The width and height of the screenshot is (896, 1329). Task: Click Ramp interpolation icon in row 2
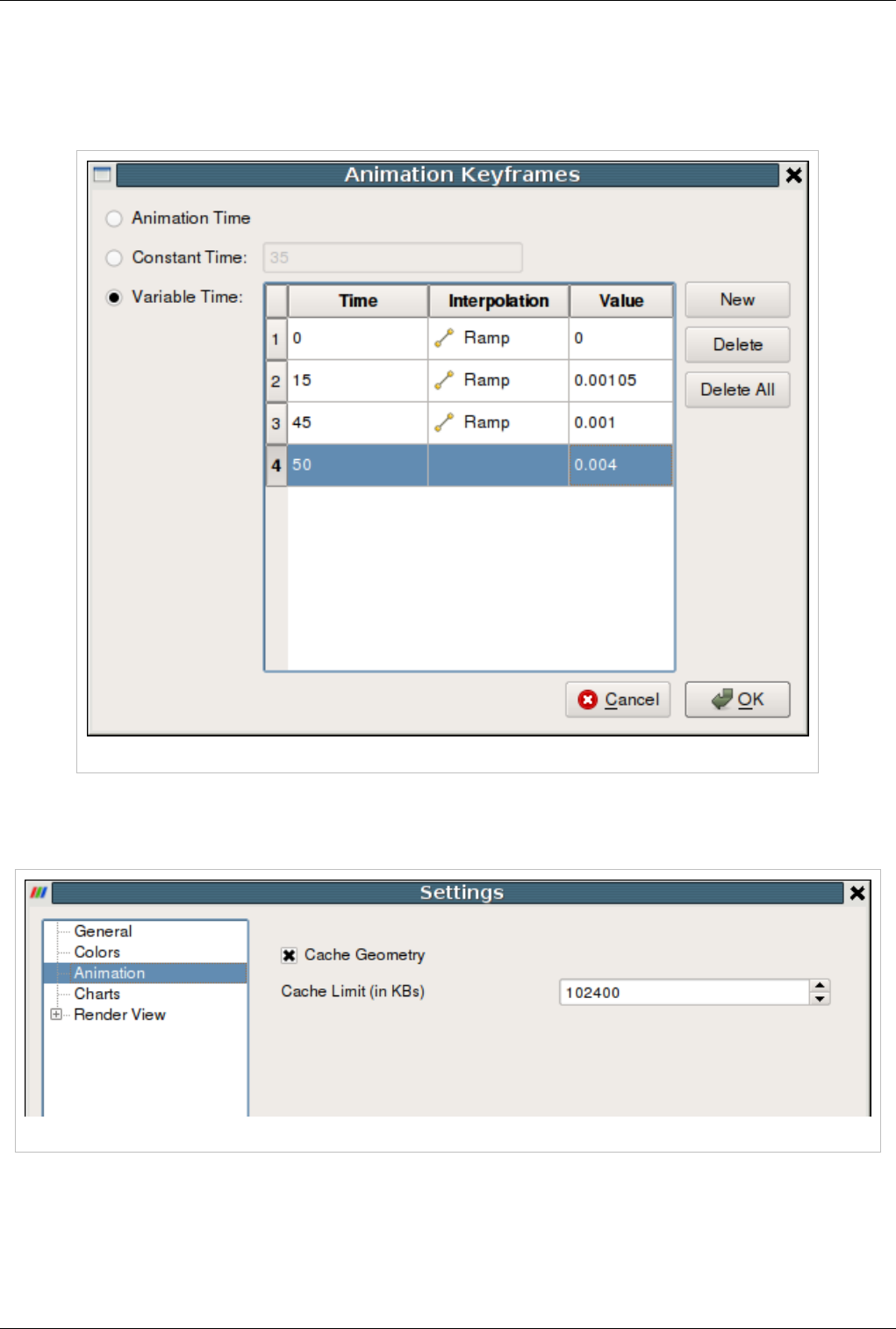point(444,380)
